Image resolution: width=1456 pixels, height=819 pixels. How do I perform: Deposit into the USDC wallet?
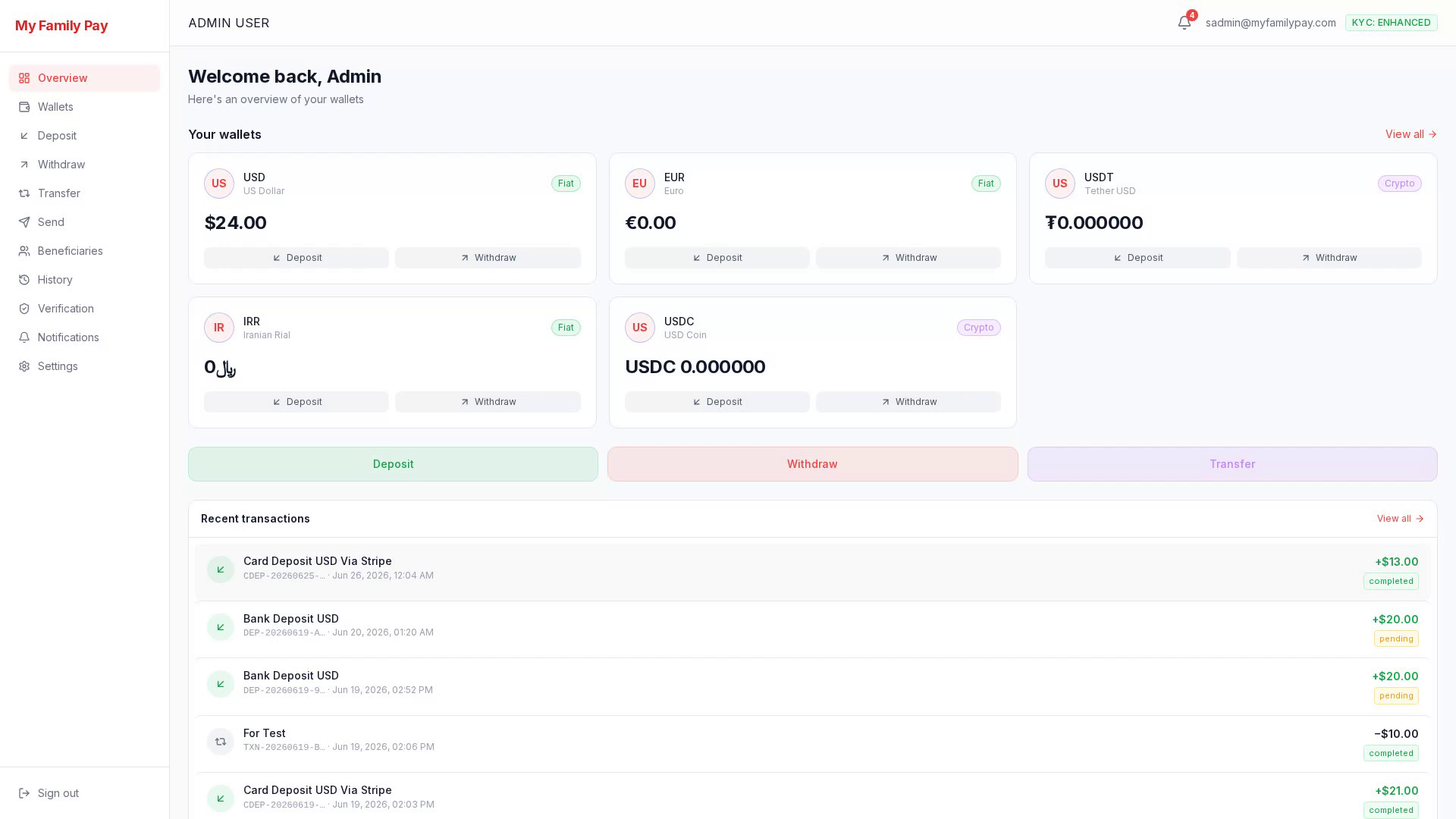coord(717,402)
